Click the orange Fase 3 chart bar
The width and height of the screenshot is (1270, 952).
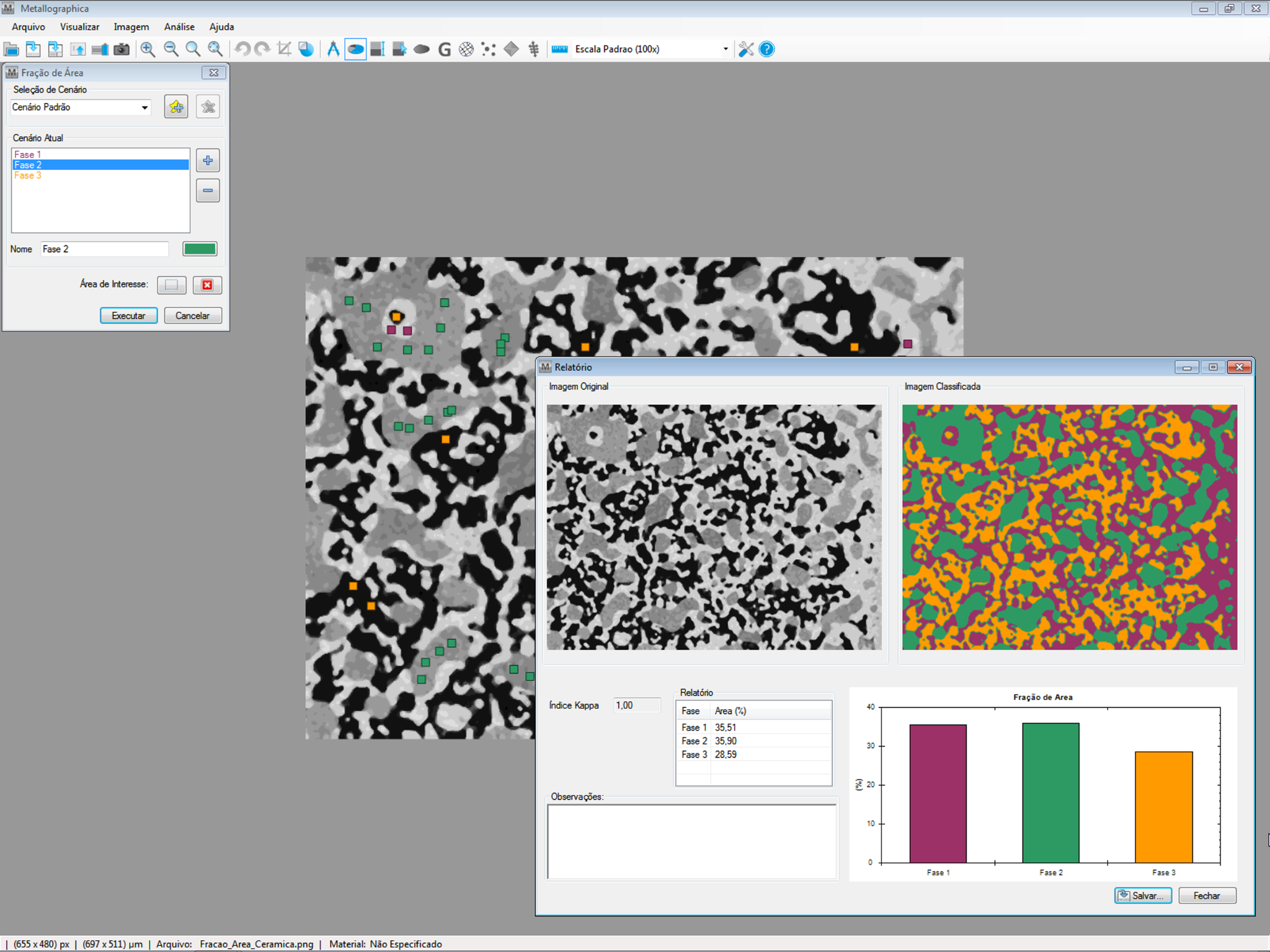tap(1163, 807)
